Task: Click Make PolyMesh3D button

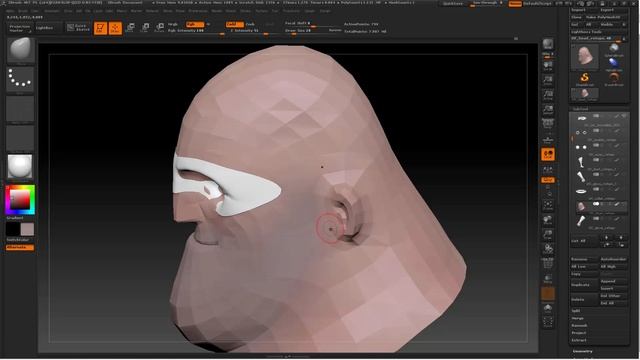Action: click(607, 17)
